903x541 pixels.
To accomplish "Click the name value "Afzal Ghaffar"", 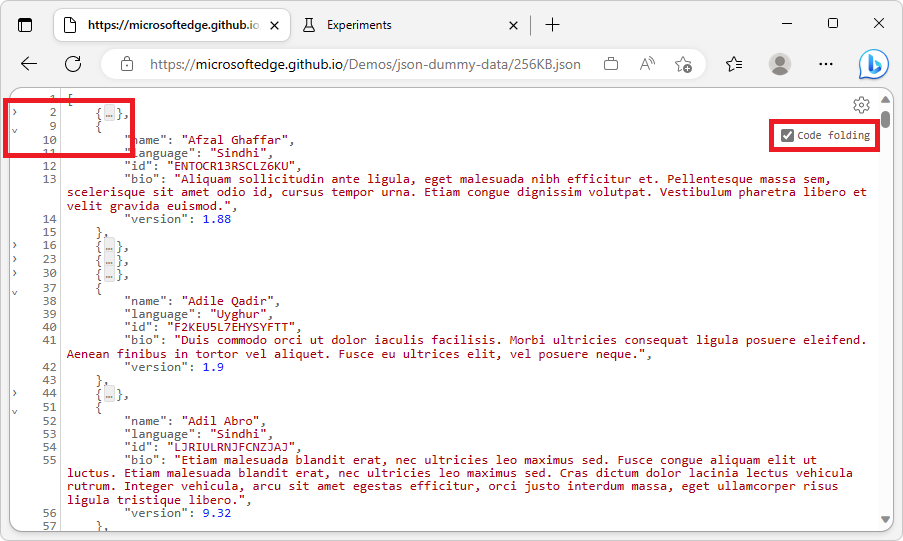I will [234, 140].
